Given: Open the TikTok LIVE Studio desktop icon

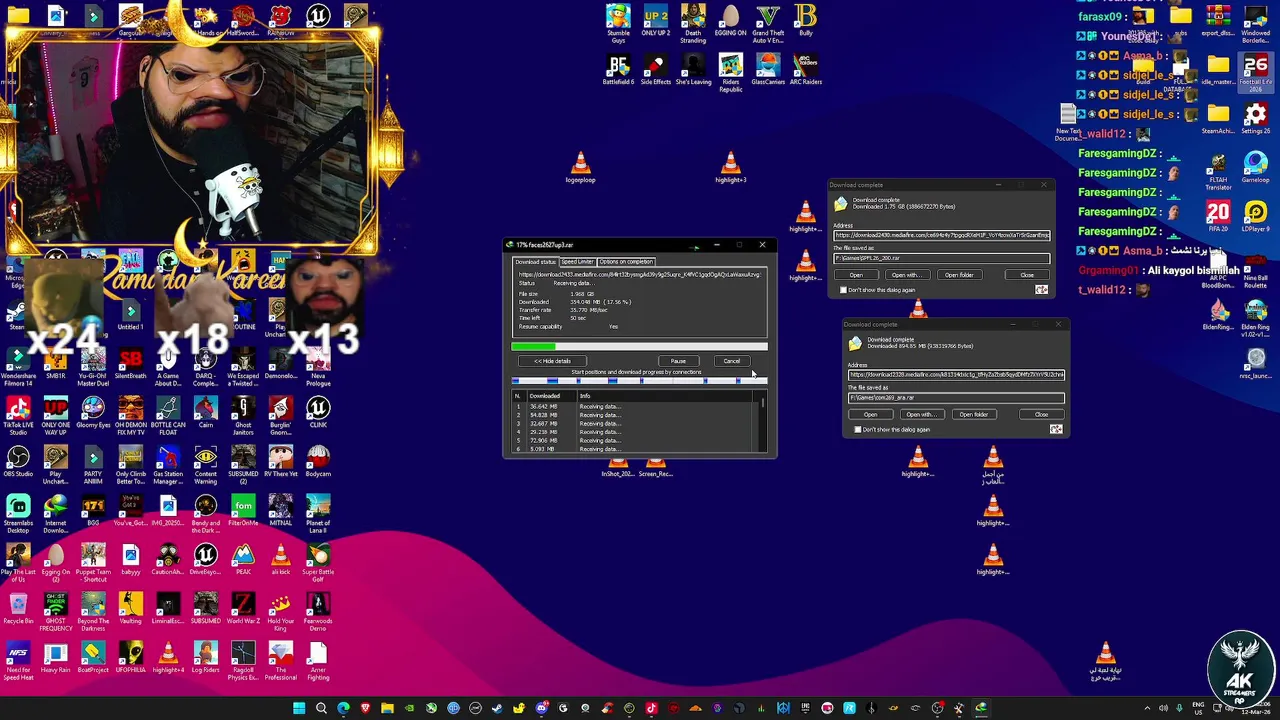Looking at the screenshot, I should (18, 414).
